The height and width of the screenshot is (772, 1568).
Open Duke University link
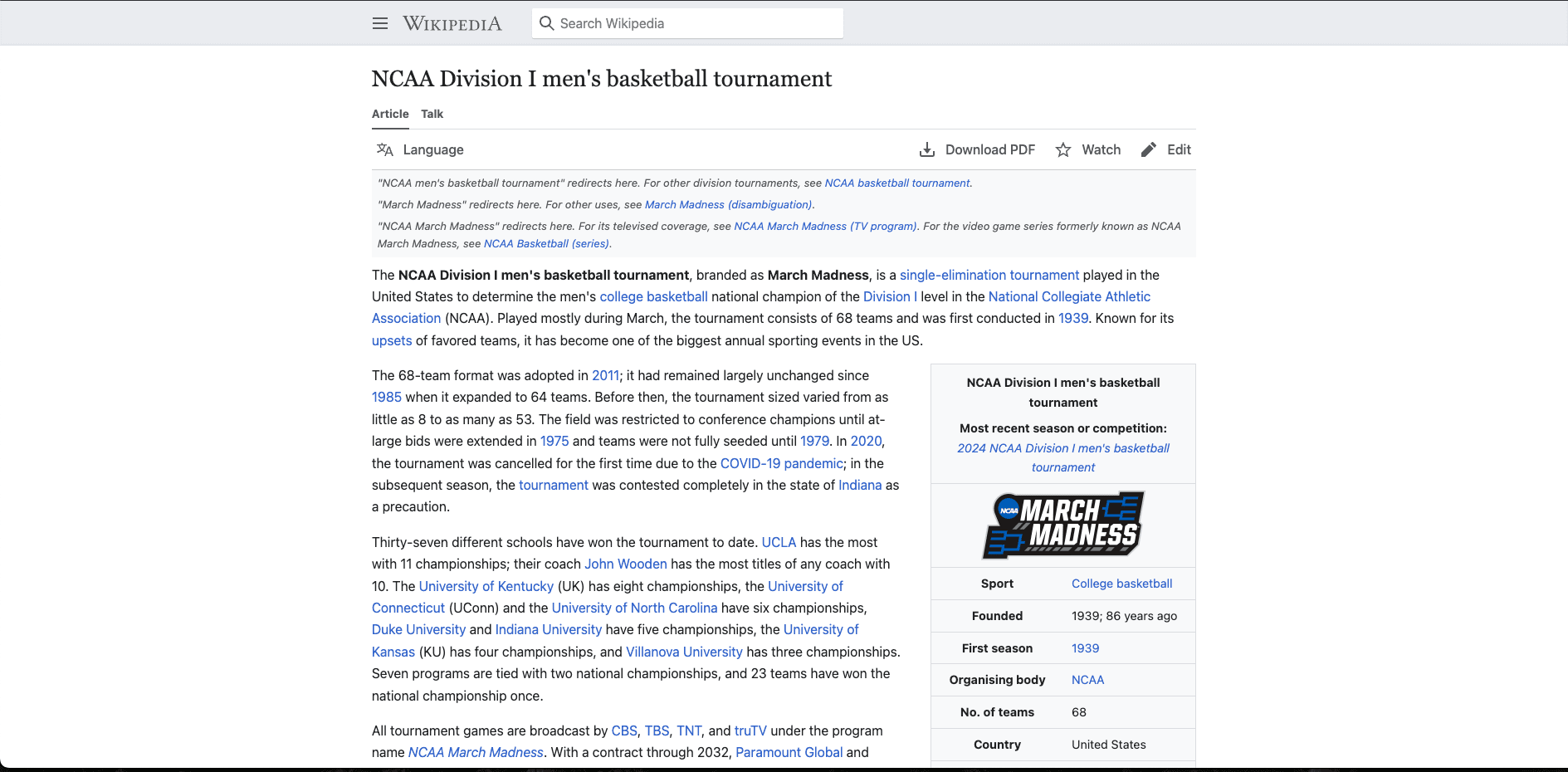point(418,629)
